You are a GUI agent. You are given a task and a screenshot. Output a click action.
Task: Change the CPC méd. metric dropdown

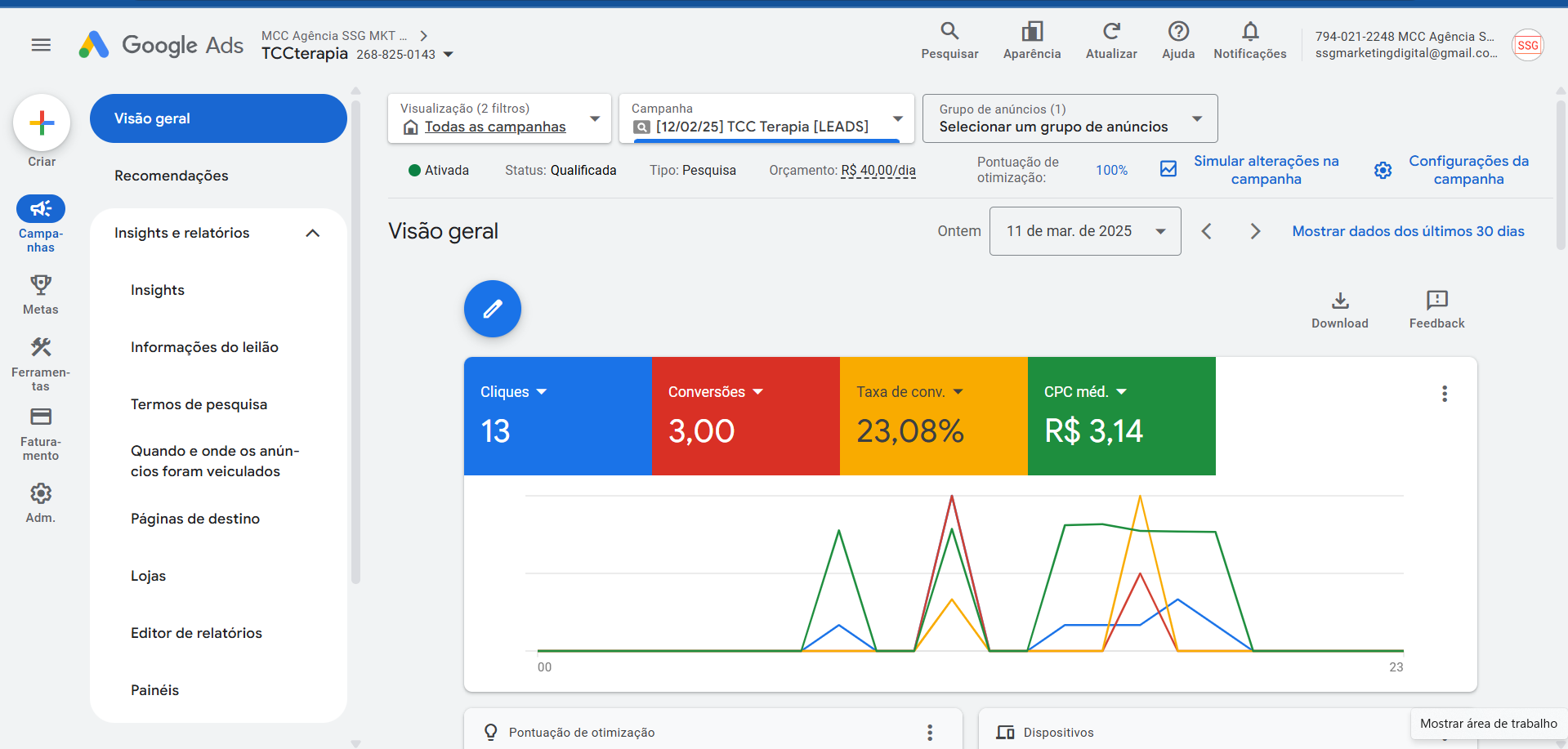tap(1085, 392)
